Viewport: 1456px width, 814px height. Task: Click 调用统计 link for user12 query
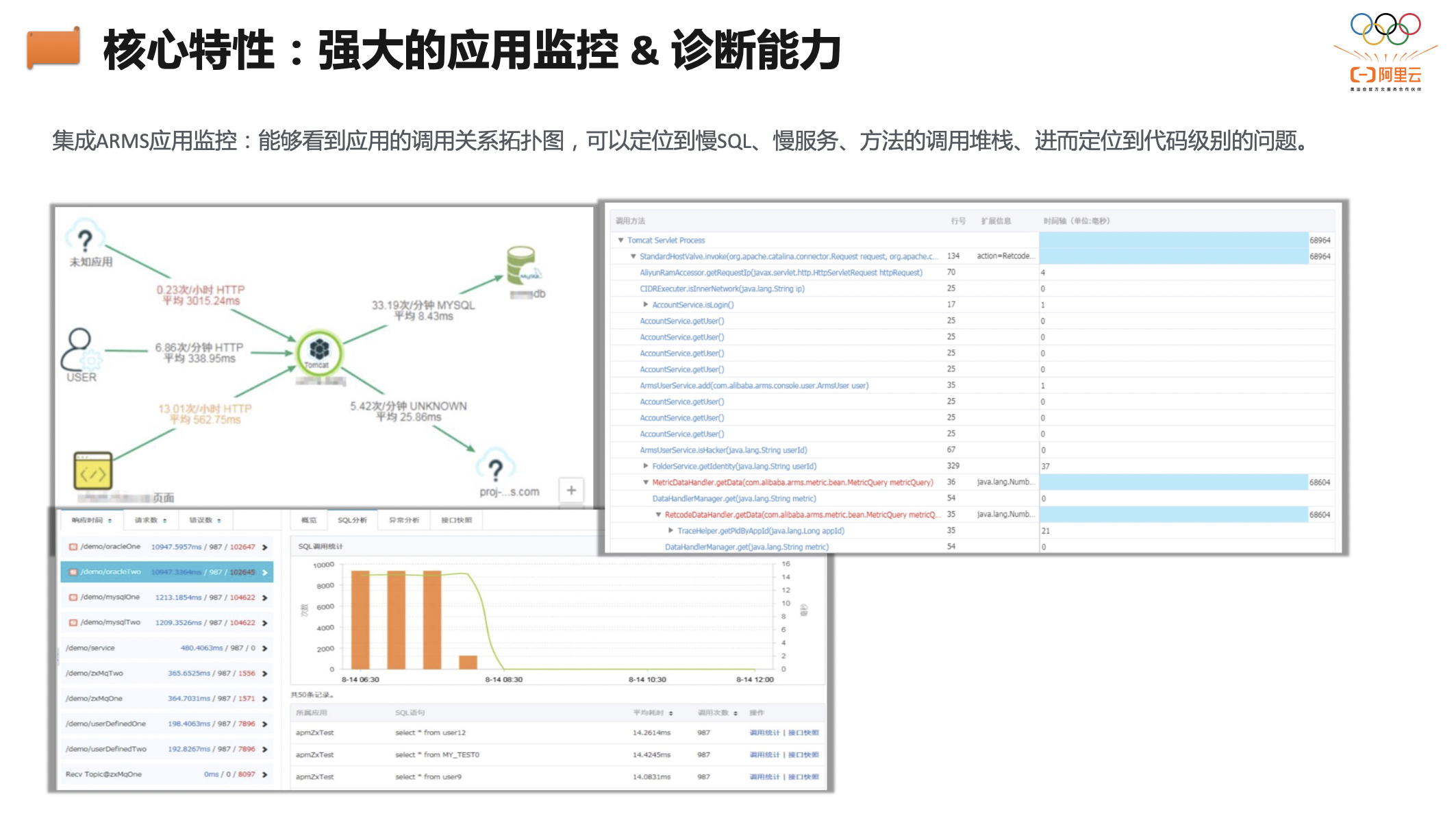764,733
